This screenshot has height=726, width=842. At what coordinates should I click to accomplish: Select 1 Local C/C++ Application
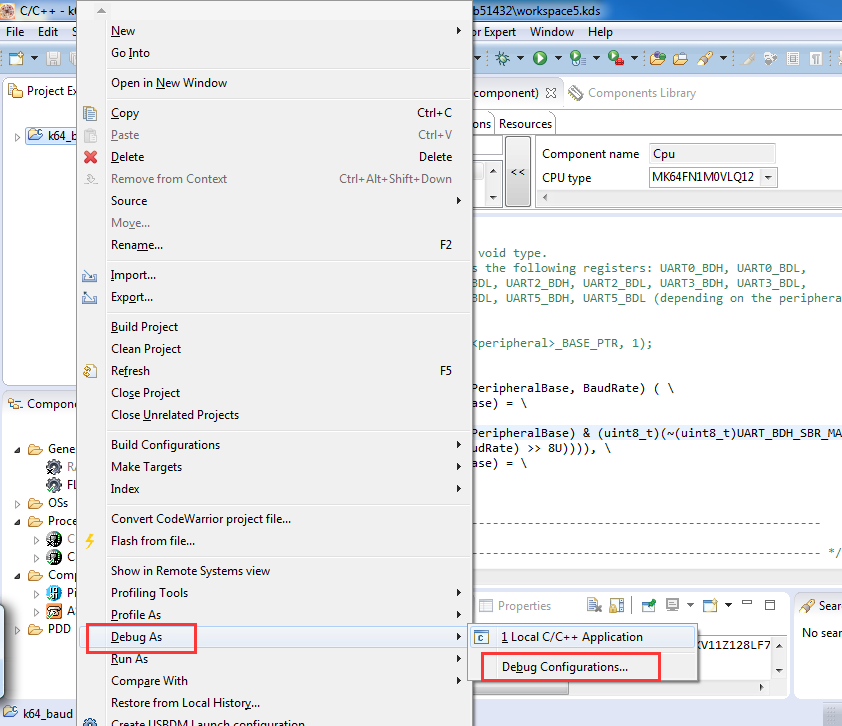pyautogui.click(x=583, y=637)
